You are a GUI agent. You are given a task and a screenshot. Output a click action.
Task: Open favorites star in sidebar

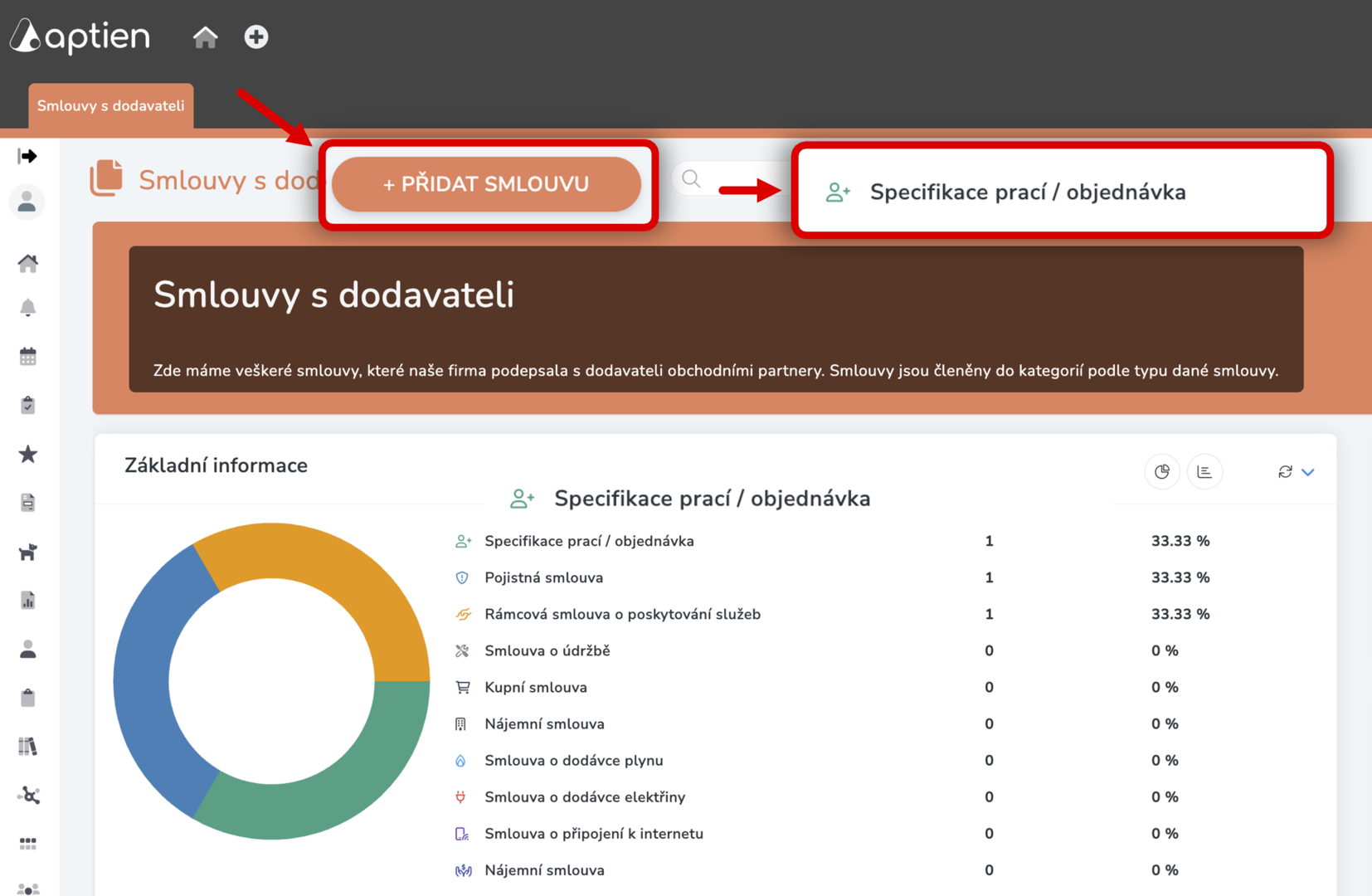[27, 454]
